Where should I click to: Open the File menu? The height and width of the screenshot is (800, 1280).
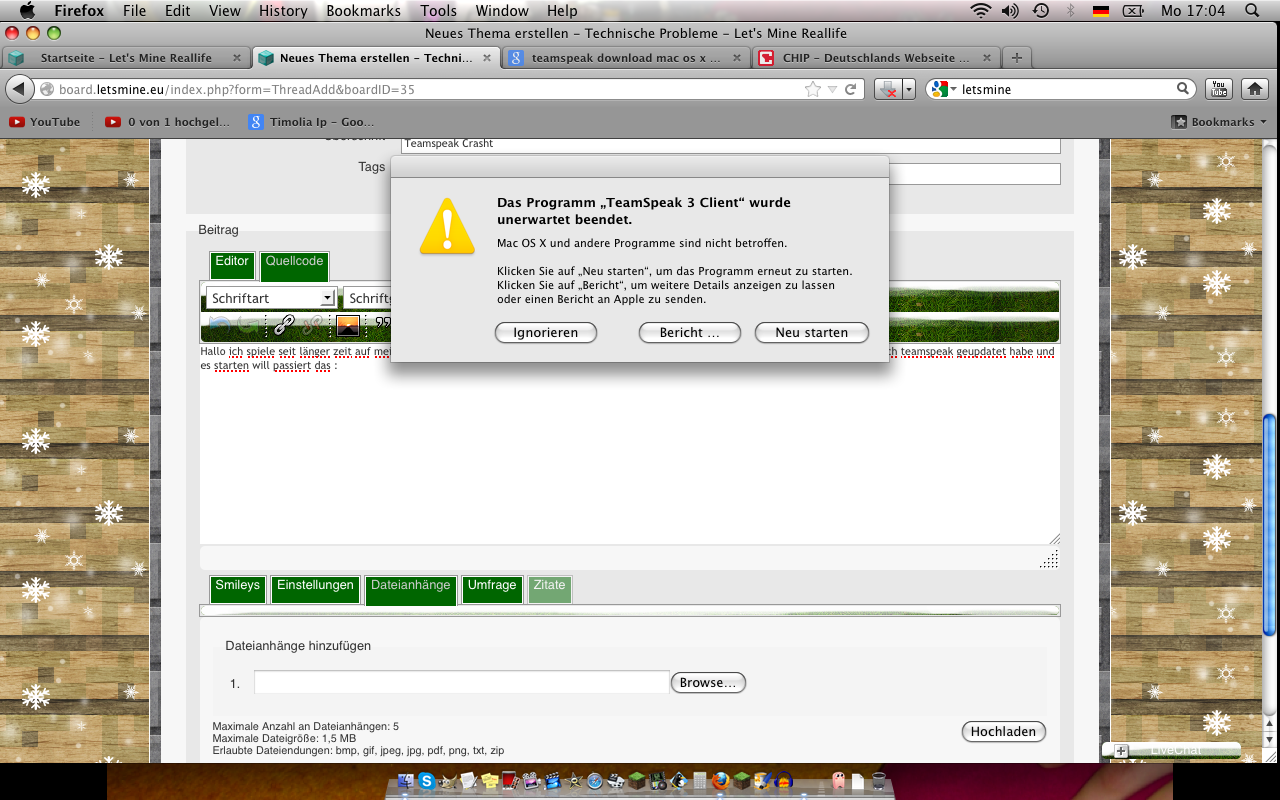click(134, 11)
